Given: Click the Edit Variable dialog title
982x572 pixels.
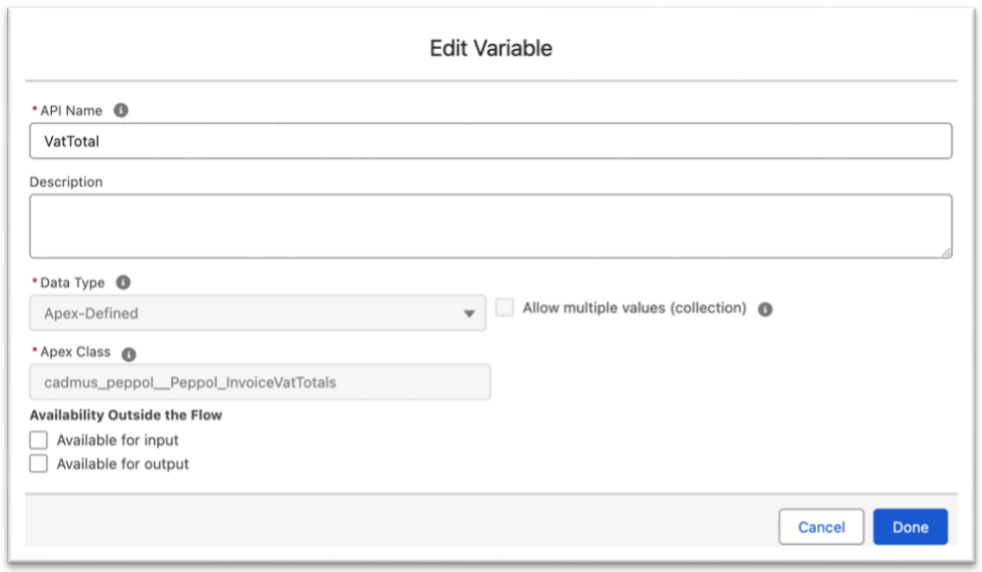Looking at the screenshot, I should pos(490,48).
